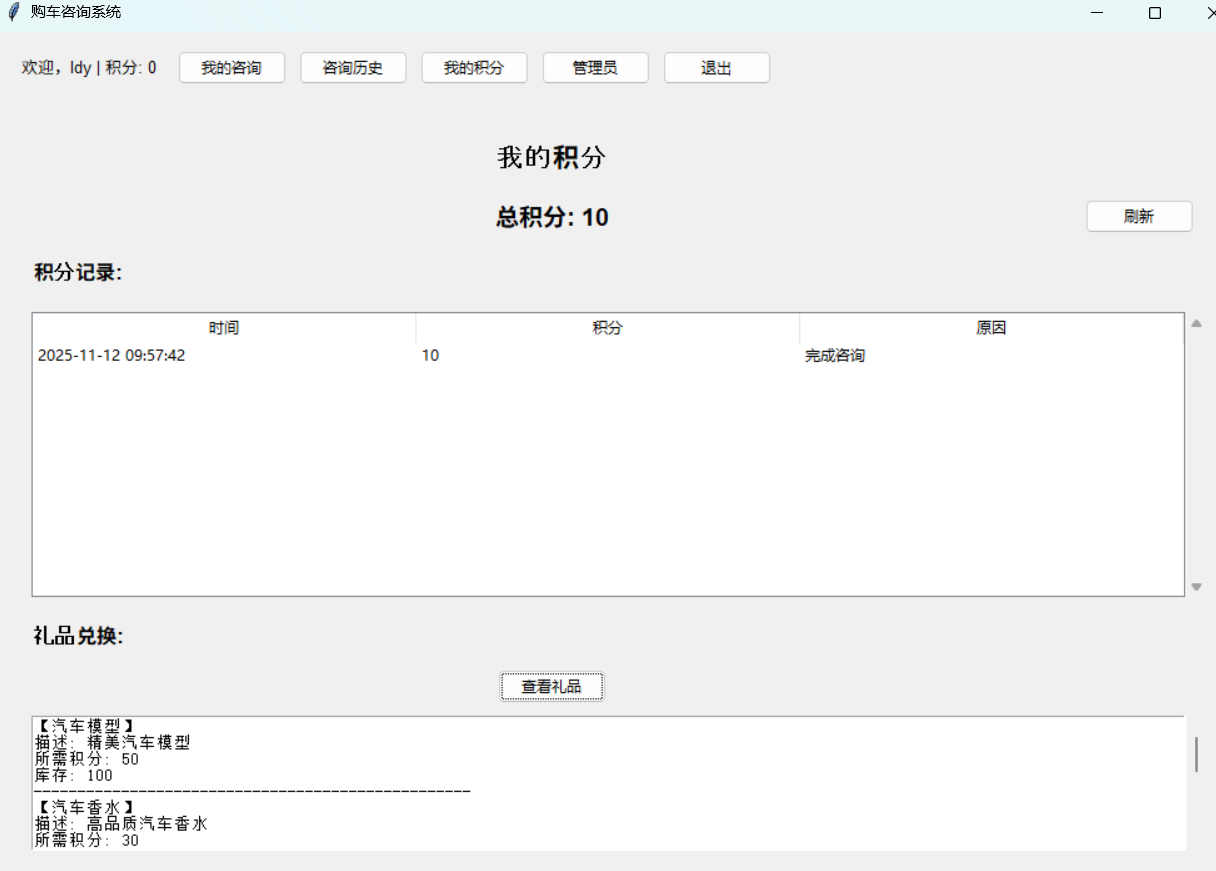Click the 库存: 100 line
The width and height of the screenshot is (1216, 871).
pos(74,775)
